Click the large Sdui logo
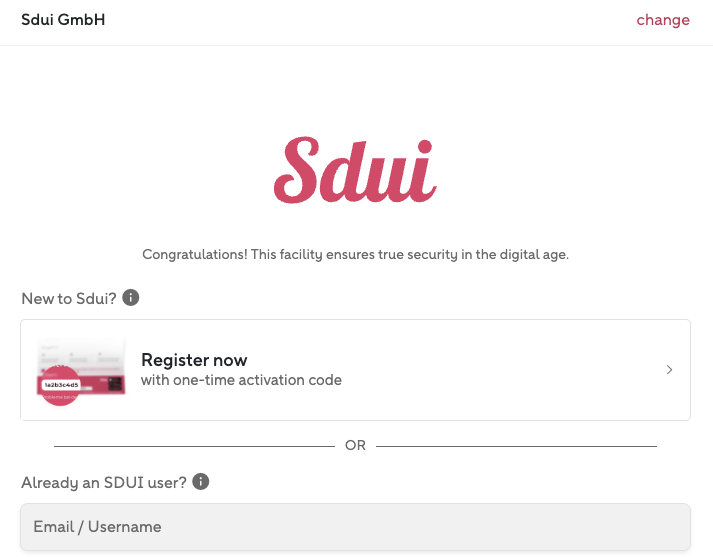This screenshot has height=557, width=713. coord(355,170)
